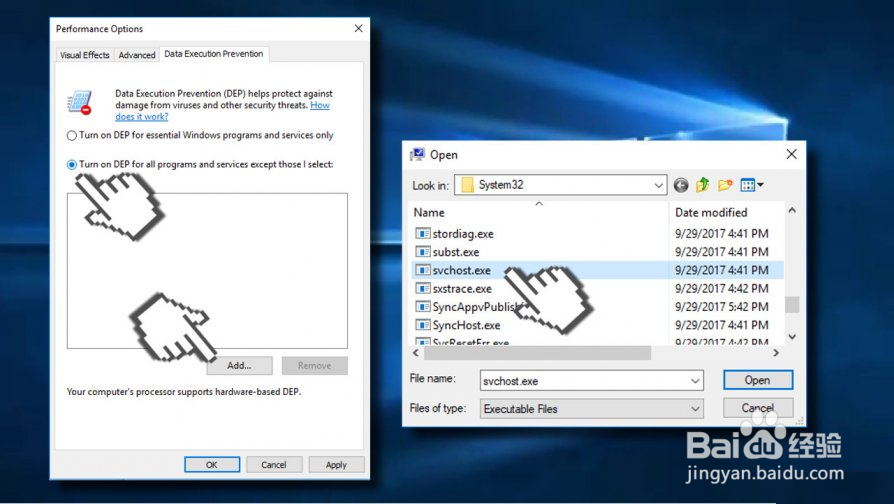The width and height of the screenshot is (894, 504).
Task: Click the sxstrace.exe file icon
Action: [x=422, y=288]
